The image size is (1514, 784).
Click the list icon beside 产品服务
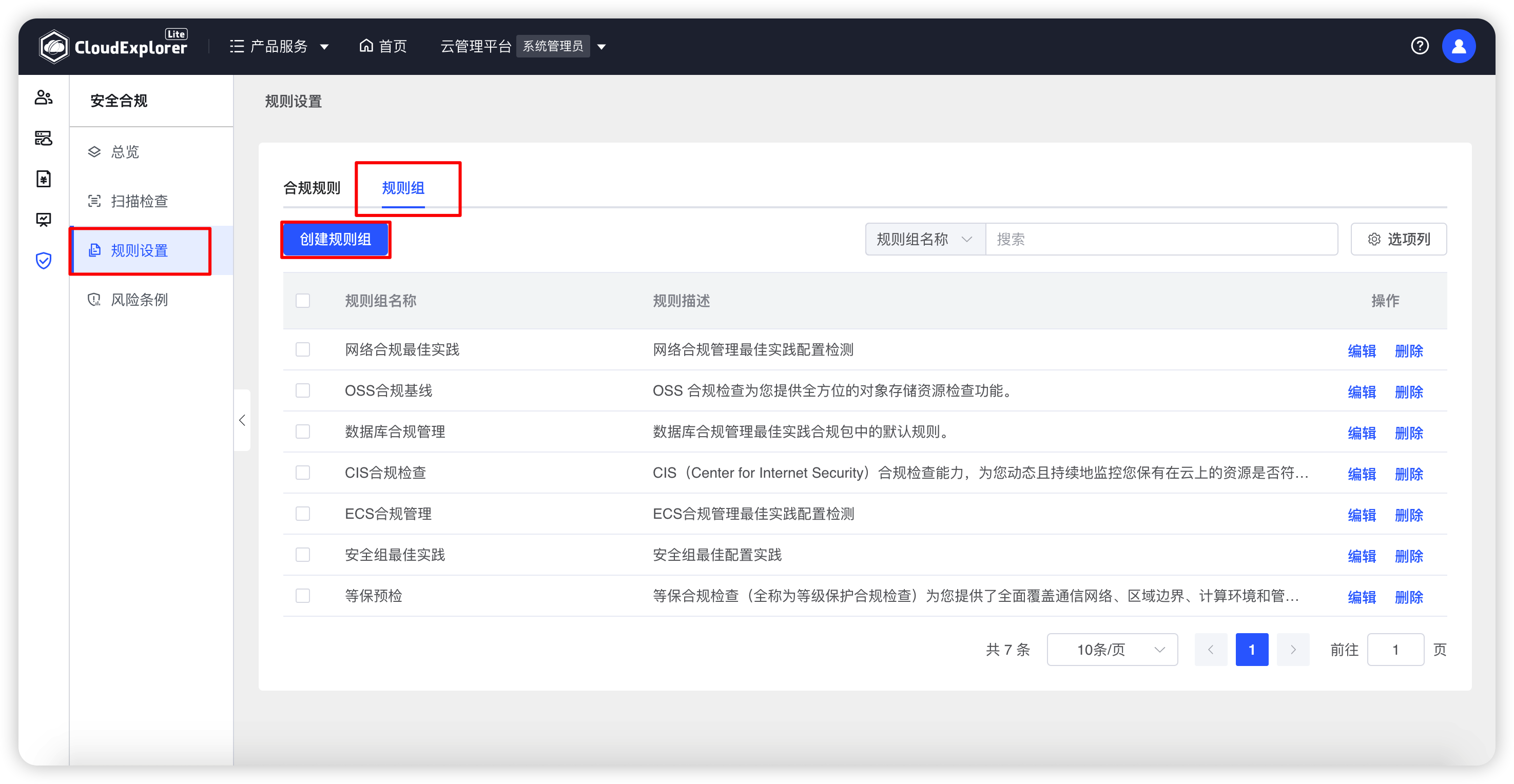tap(237, 46)
